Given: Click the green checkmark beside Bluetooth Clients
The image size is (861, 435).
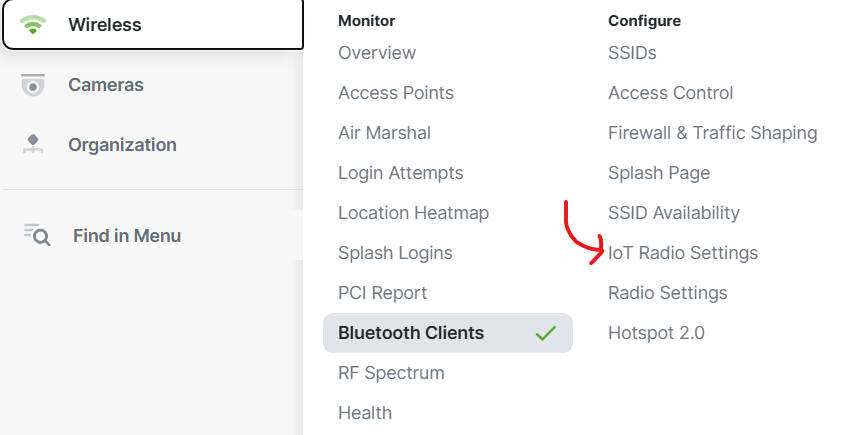Looking at the screenshot, I should 546,333.
